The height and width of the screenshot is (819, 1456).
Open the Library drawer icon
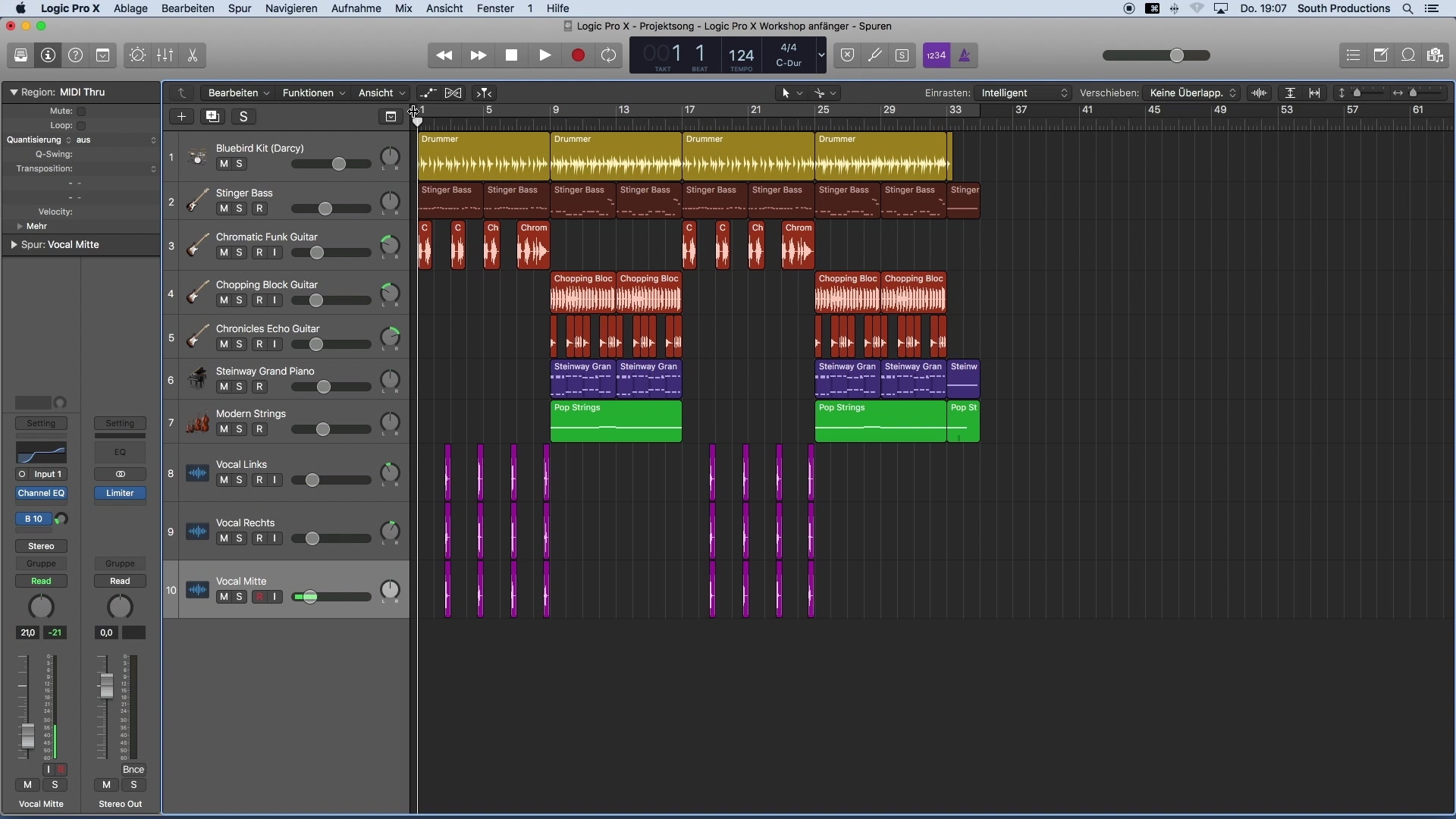pyautogui.click(x=20, y=55)
